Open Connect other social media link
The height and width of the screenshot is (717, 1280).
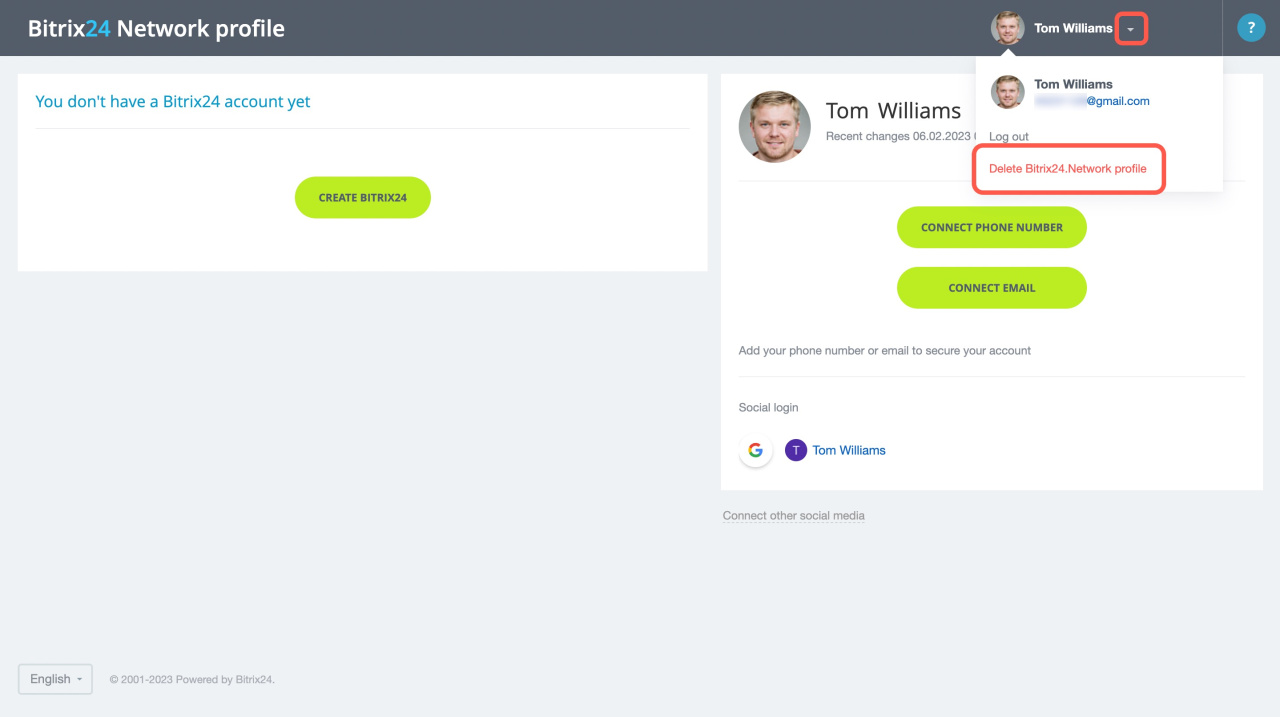794,516
